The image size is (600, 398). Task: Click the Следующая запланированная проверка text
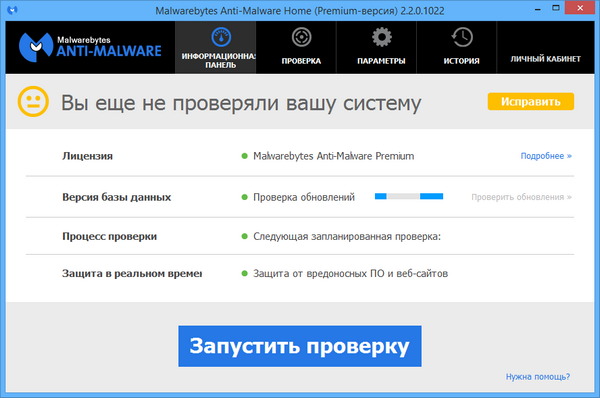347,237
